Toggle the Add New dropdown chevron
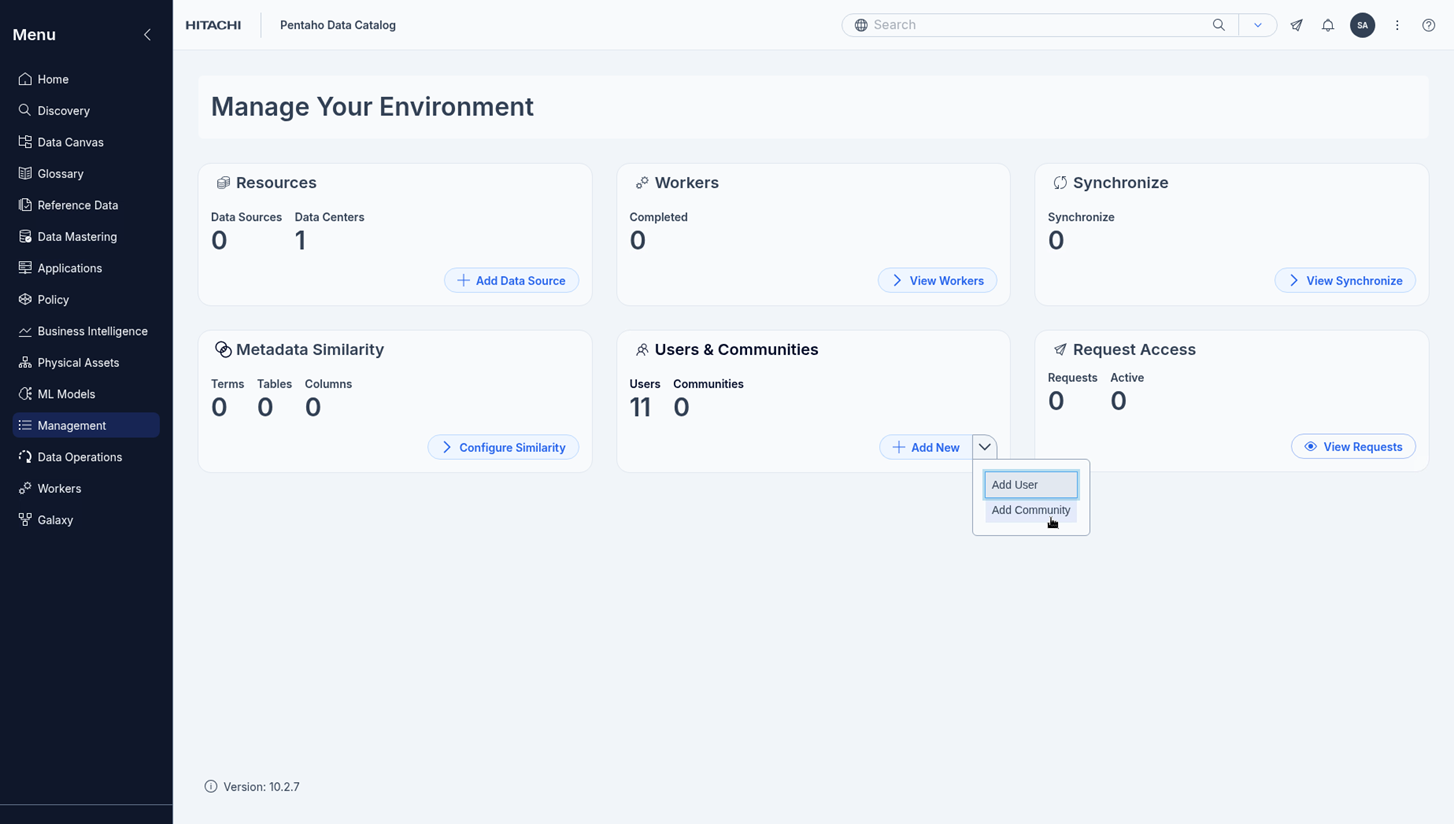 985,447
